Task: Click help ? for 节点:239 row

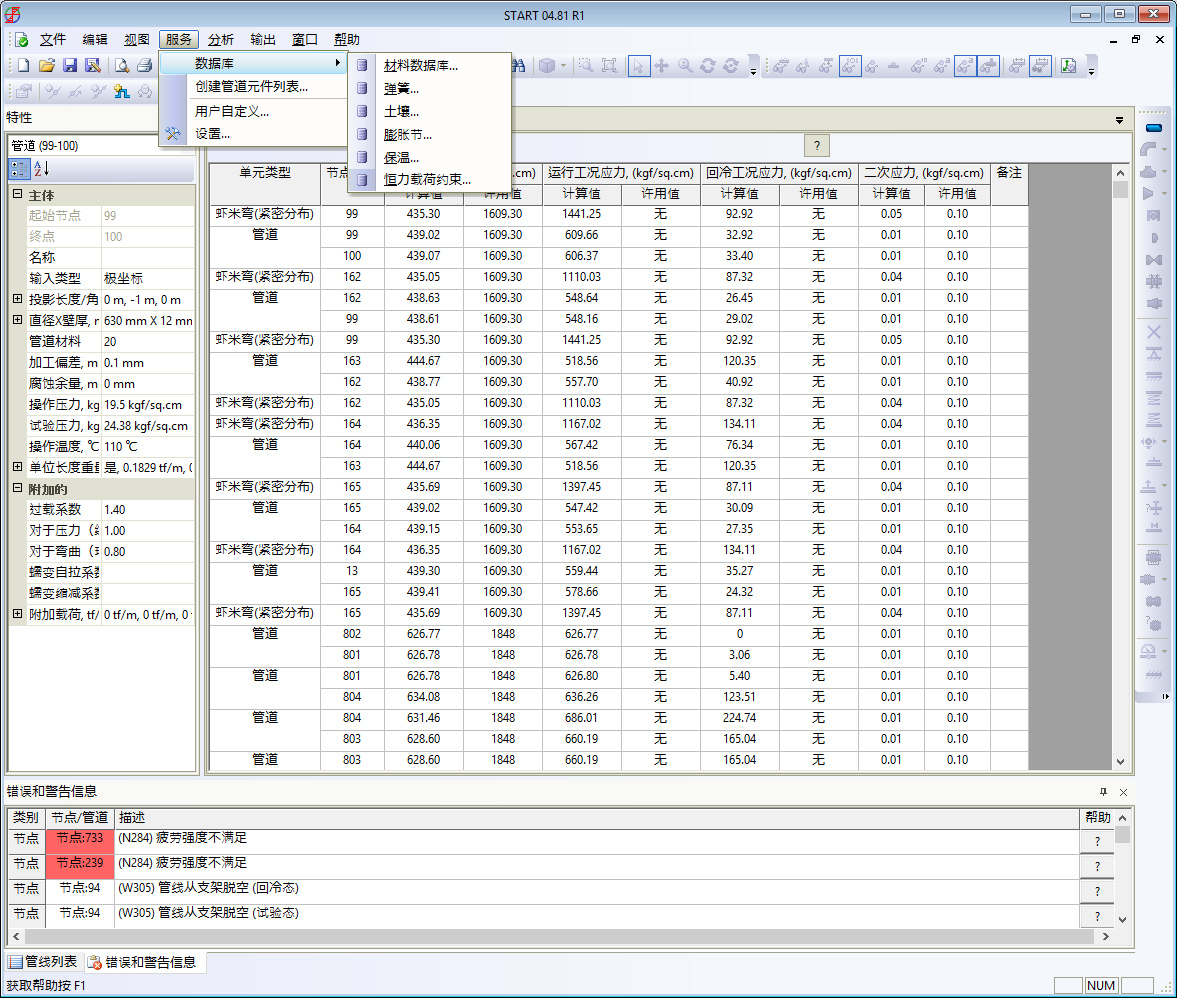Action: pyautogui.click(x=1097, y=866)
